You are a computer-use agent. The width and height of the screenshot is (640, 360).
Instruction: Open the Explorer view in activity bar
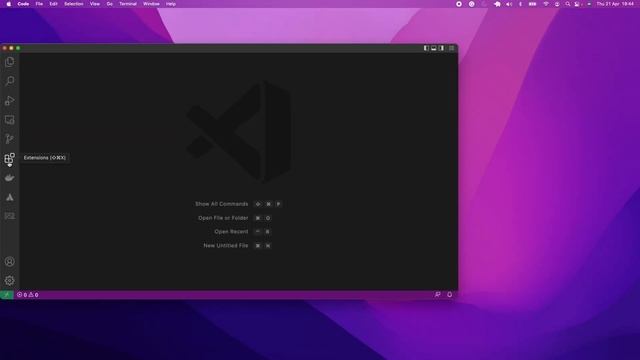tap(9, 62)
